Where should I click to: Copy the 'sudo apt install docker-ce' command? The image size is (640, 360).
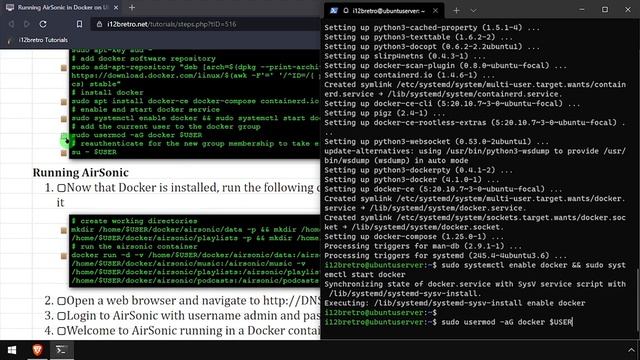click(64, 102)
